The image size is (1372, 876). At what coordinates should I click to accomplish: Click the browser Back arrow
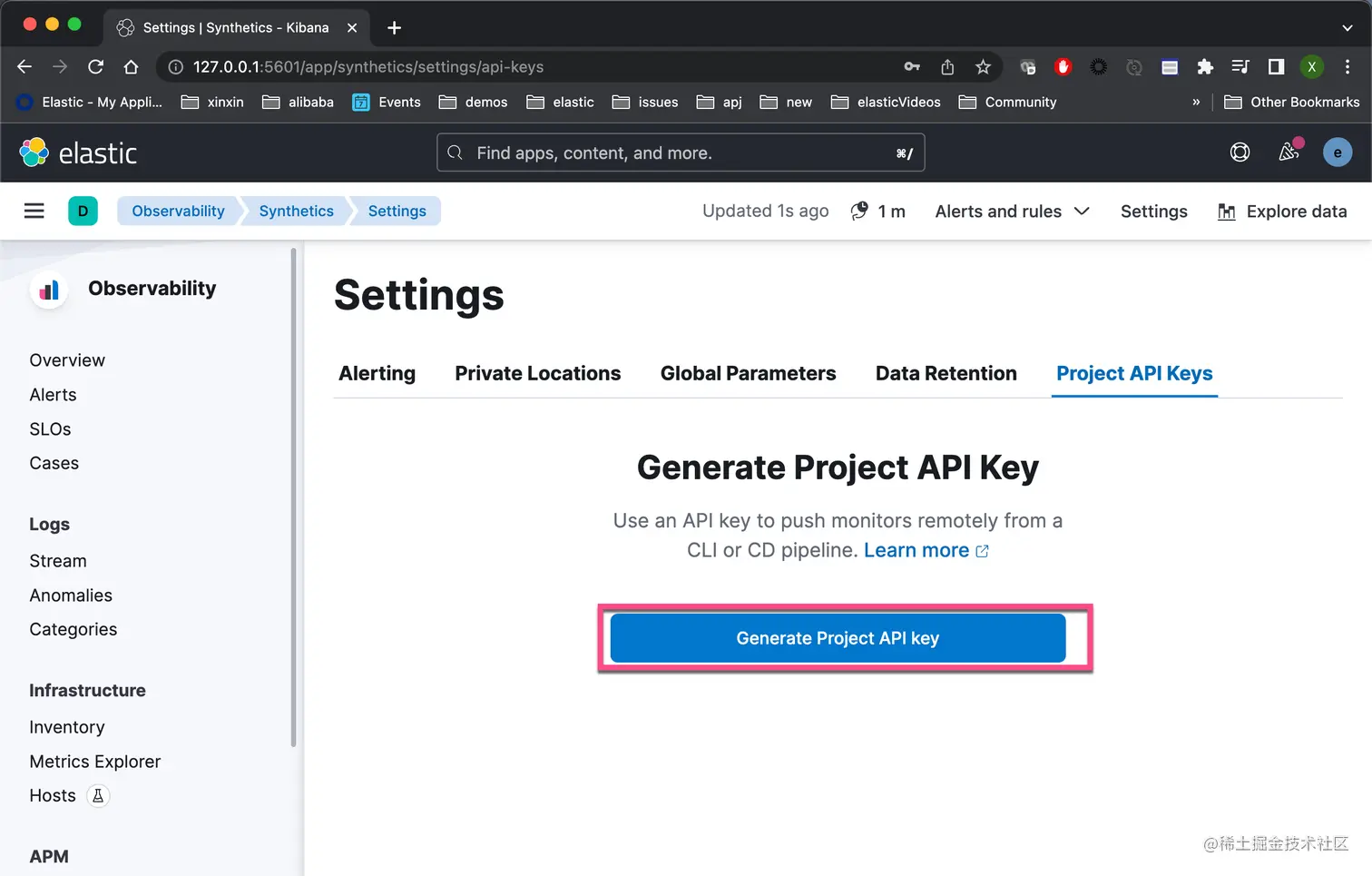click(24, 66)
